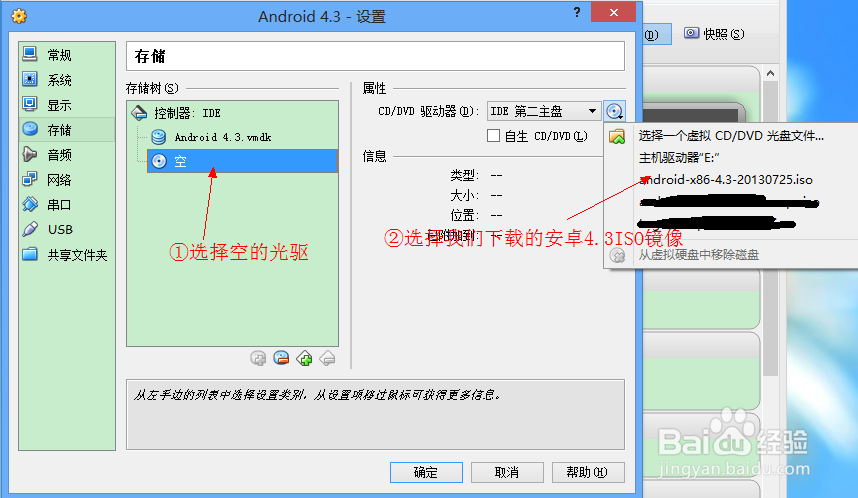Click the greyed add attachment disc icon

[258, 358]
